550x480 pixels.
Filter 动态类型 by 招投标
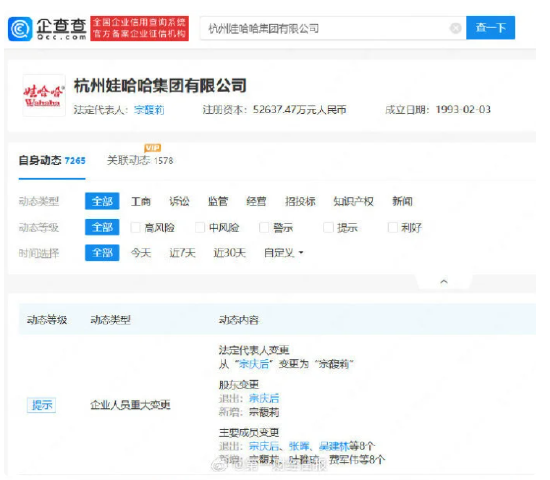pos(300,201)
